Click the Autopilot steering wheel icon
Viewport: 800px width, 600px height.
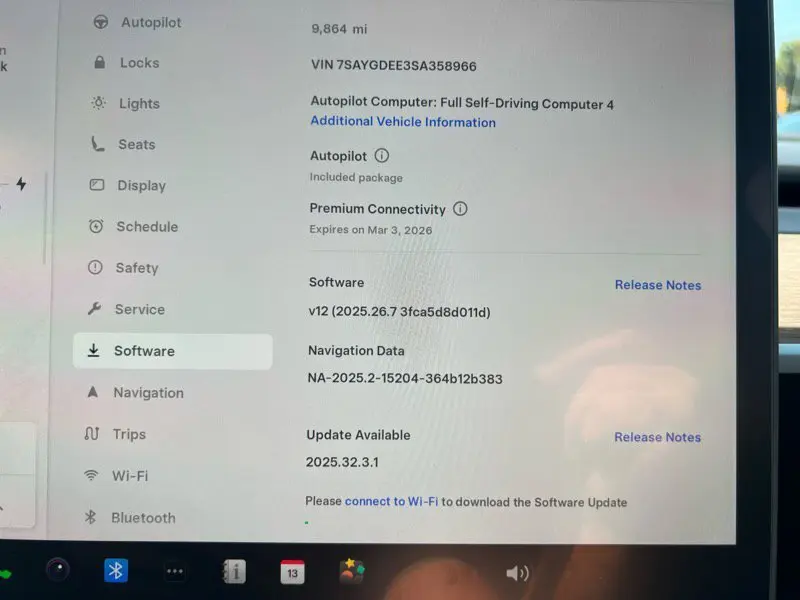pos(101,22)
